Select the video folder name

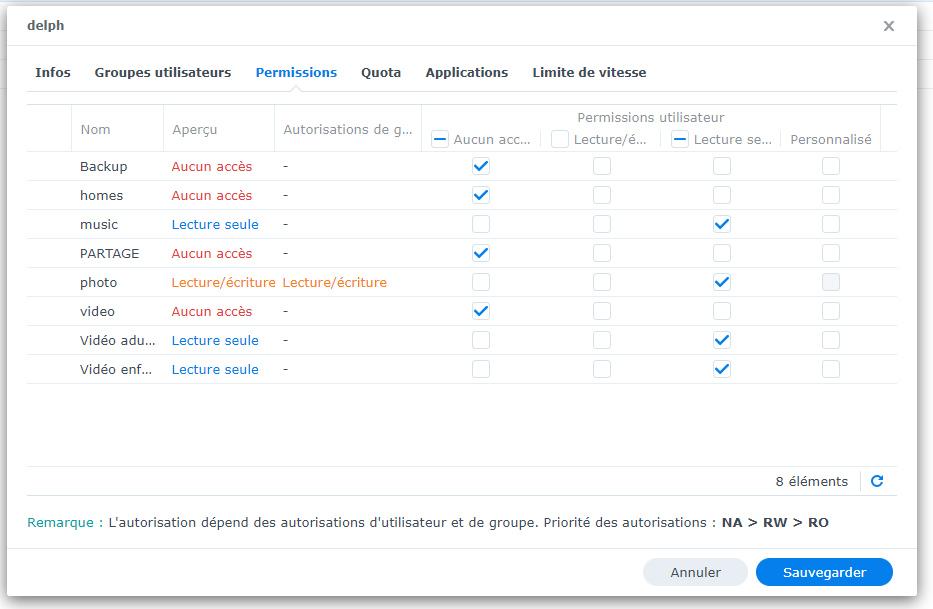coord(97,311)
